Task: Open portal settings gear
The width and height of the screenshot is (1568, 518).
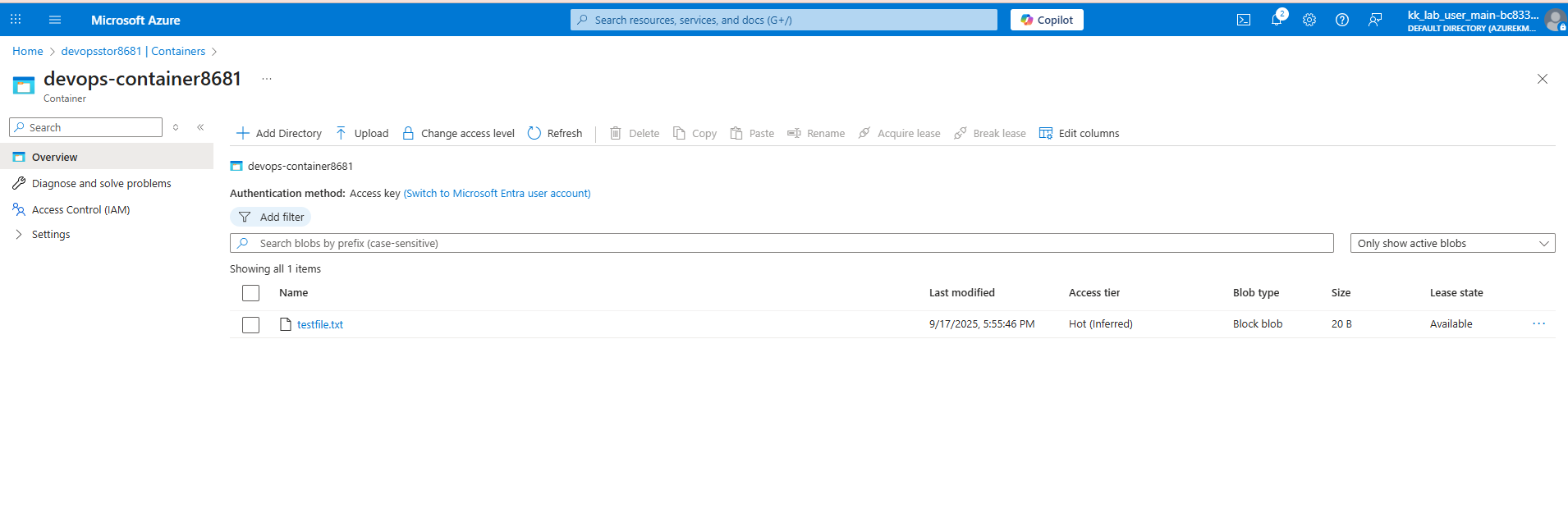Action: tap(1309, 20)
